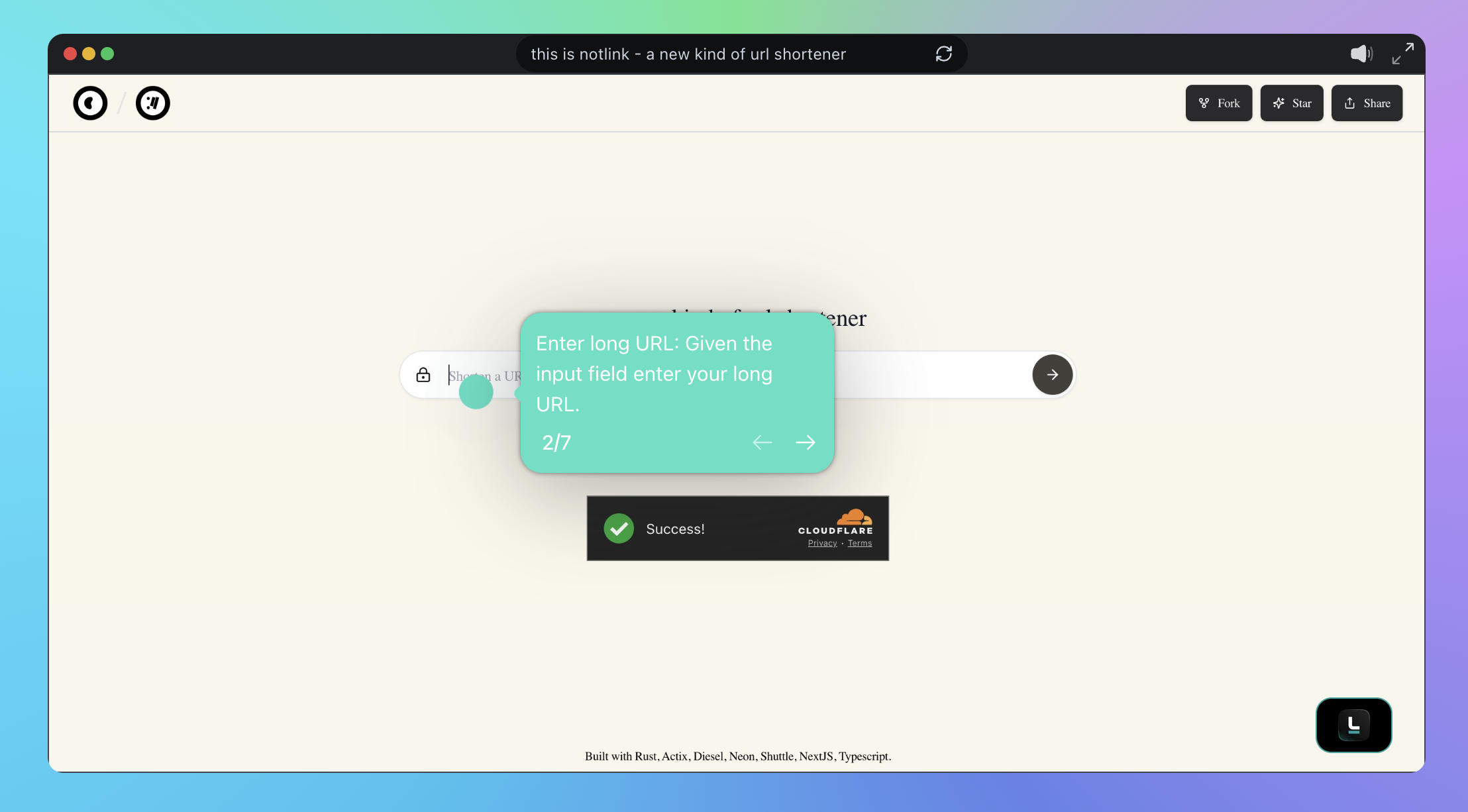Go to next tour step
Viewport: 1468px width, 812px height.
(x=805, y=442)
